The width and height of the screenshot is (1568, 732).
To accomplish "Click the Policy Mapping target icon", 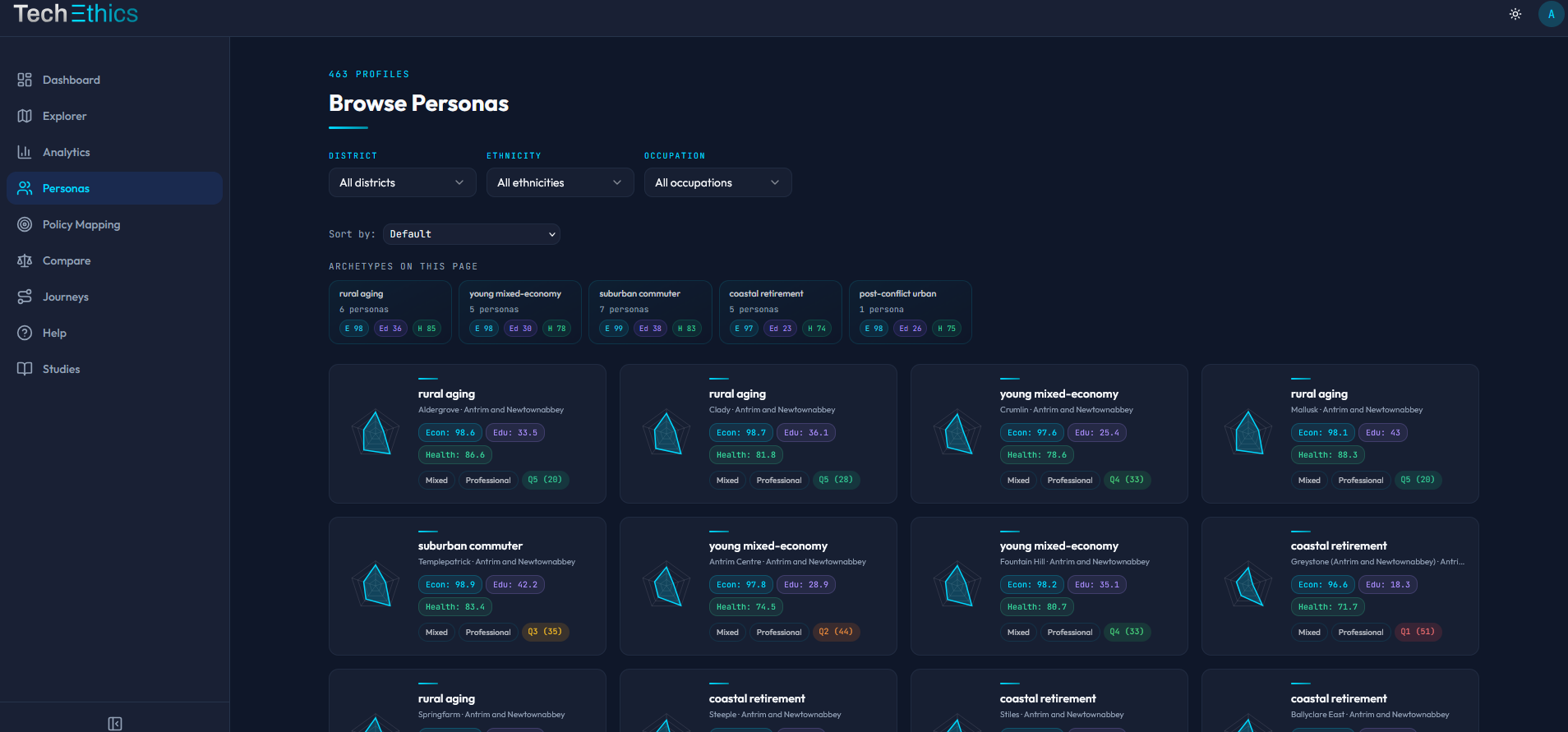I will click(x=25, y=224).
